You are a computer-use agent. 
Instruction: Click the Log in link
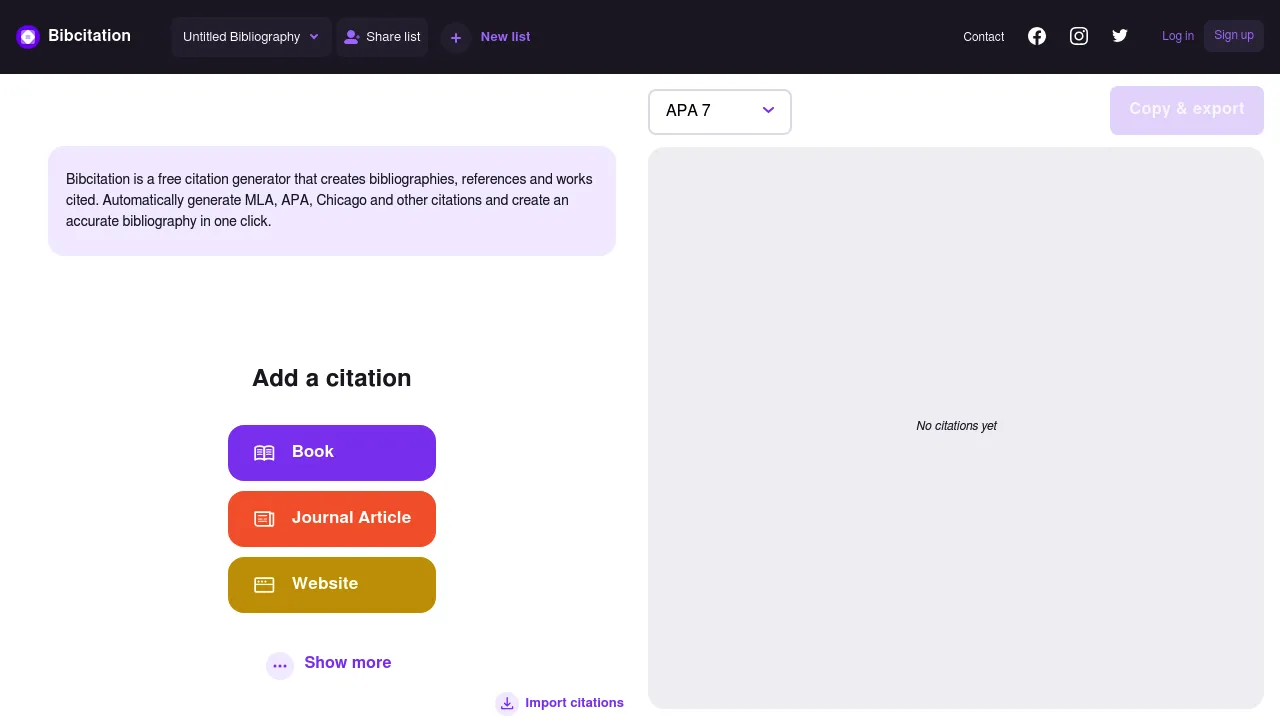pyautogui.click(x=1178, y=36)
